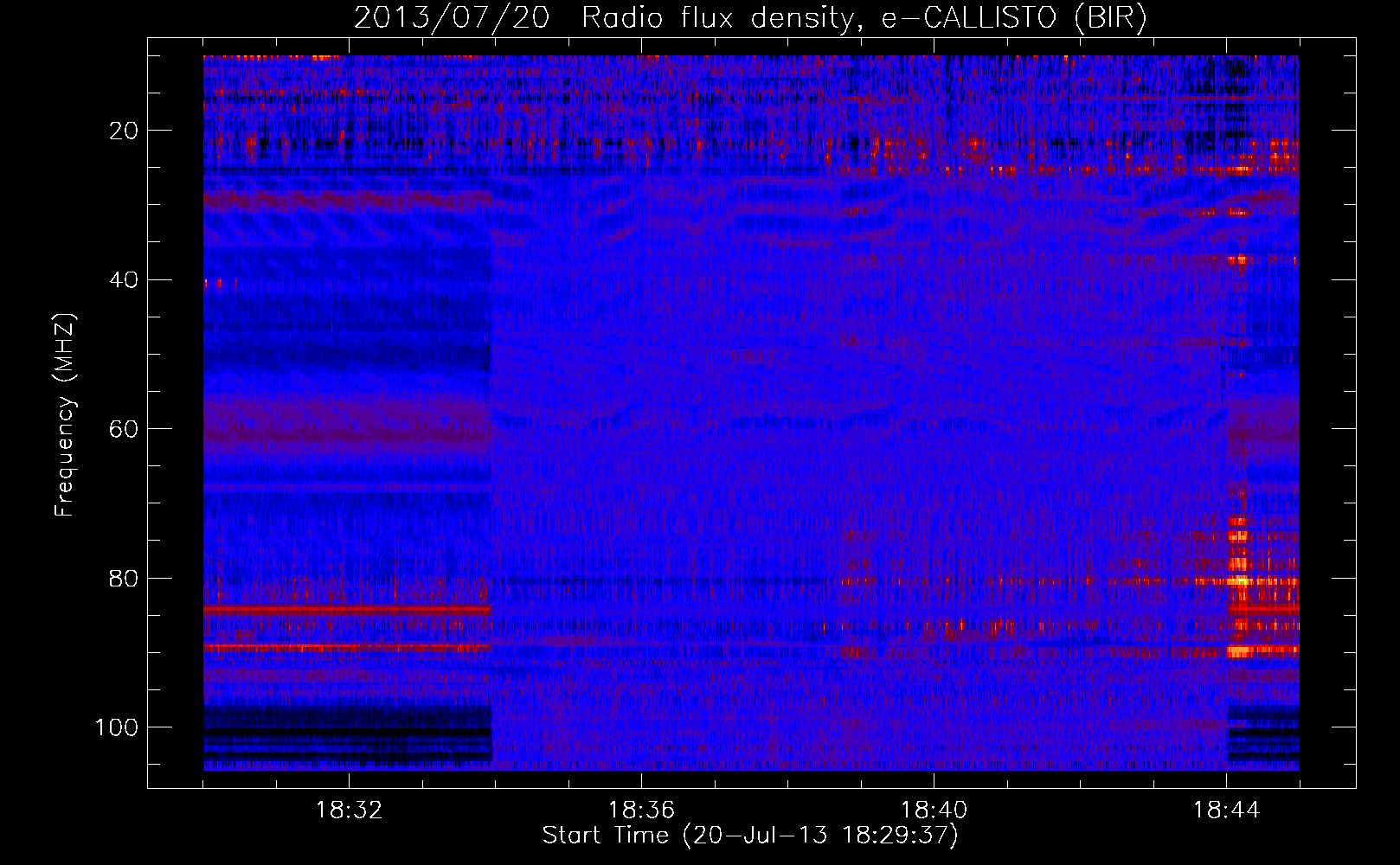Click the '18:40' time tick label
This screenshot has width=1400, height=865.
(934, 811)
